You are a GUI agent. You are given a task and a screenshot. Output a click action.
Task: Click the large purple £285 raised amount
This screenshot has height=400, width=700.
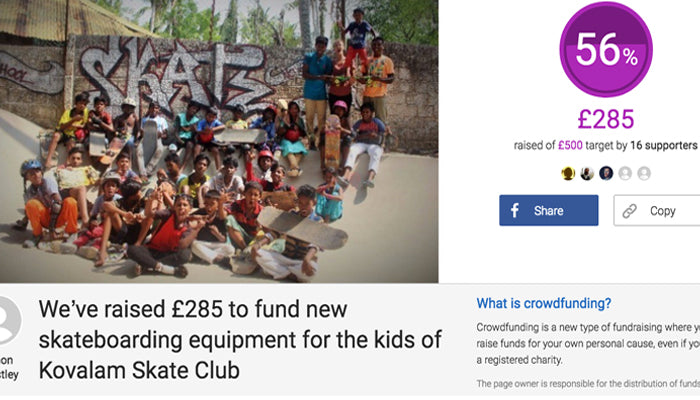pyautogui.click(x=606, y=119)
